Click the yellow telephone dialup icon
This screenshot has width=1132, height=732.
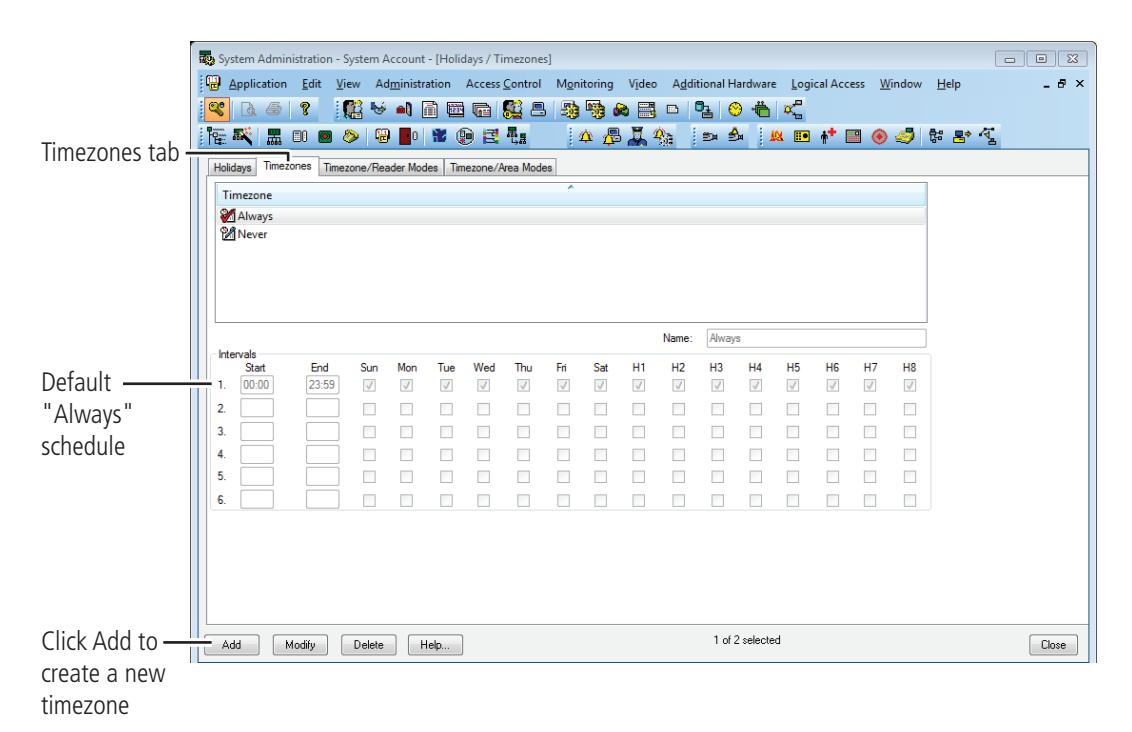(x=351, y=136)
